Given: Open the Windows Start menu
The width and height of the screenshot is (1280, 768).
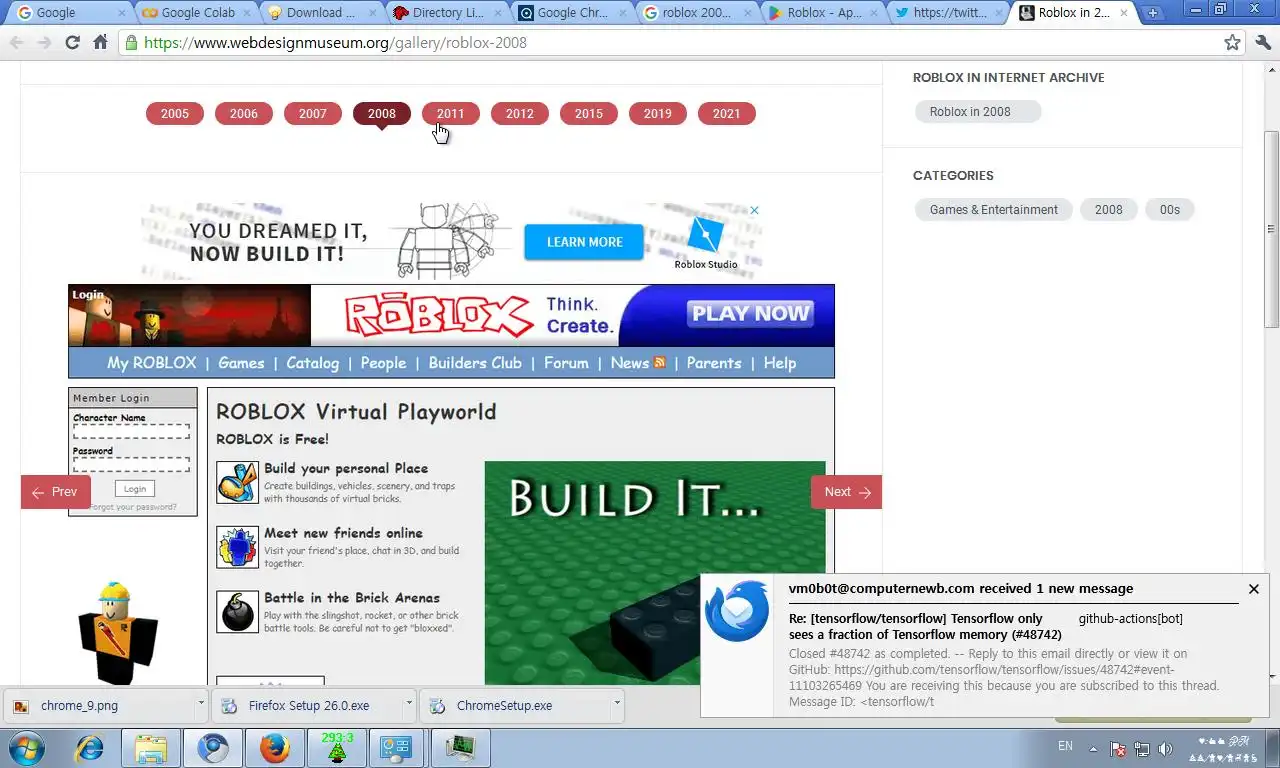Looking at the screenshot, I should [25, 748].
